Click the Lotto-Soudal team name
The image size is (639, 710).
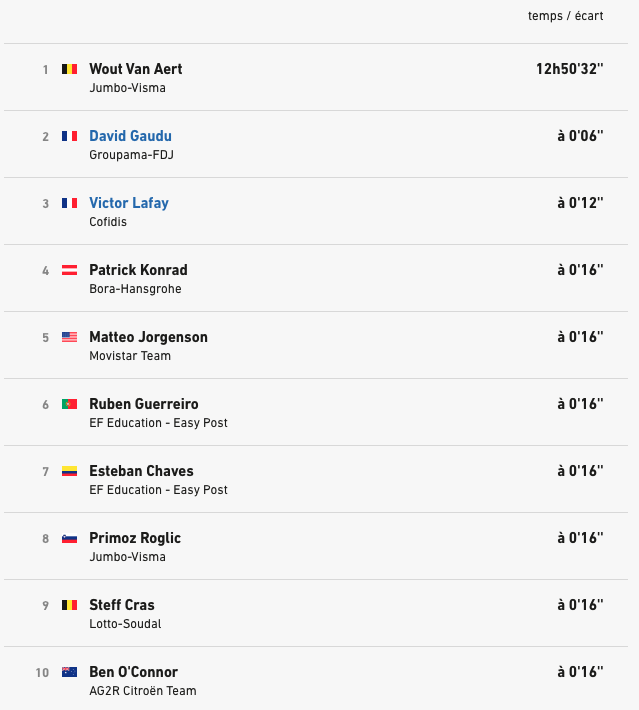tap(125, 624)
